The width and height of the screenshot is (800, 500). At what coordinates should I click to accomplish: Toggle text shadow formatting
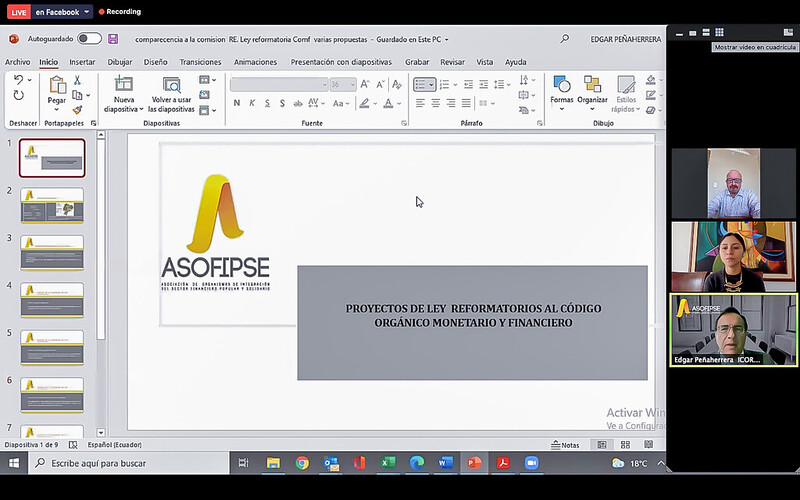pos(282,103)
